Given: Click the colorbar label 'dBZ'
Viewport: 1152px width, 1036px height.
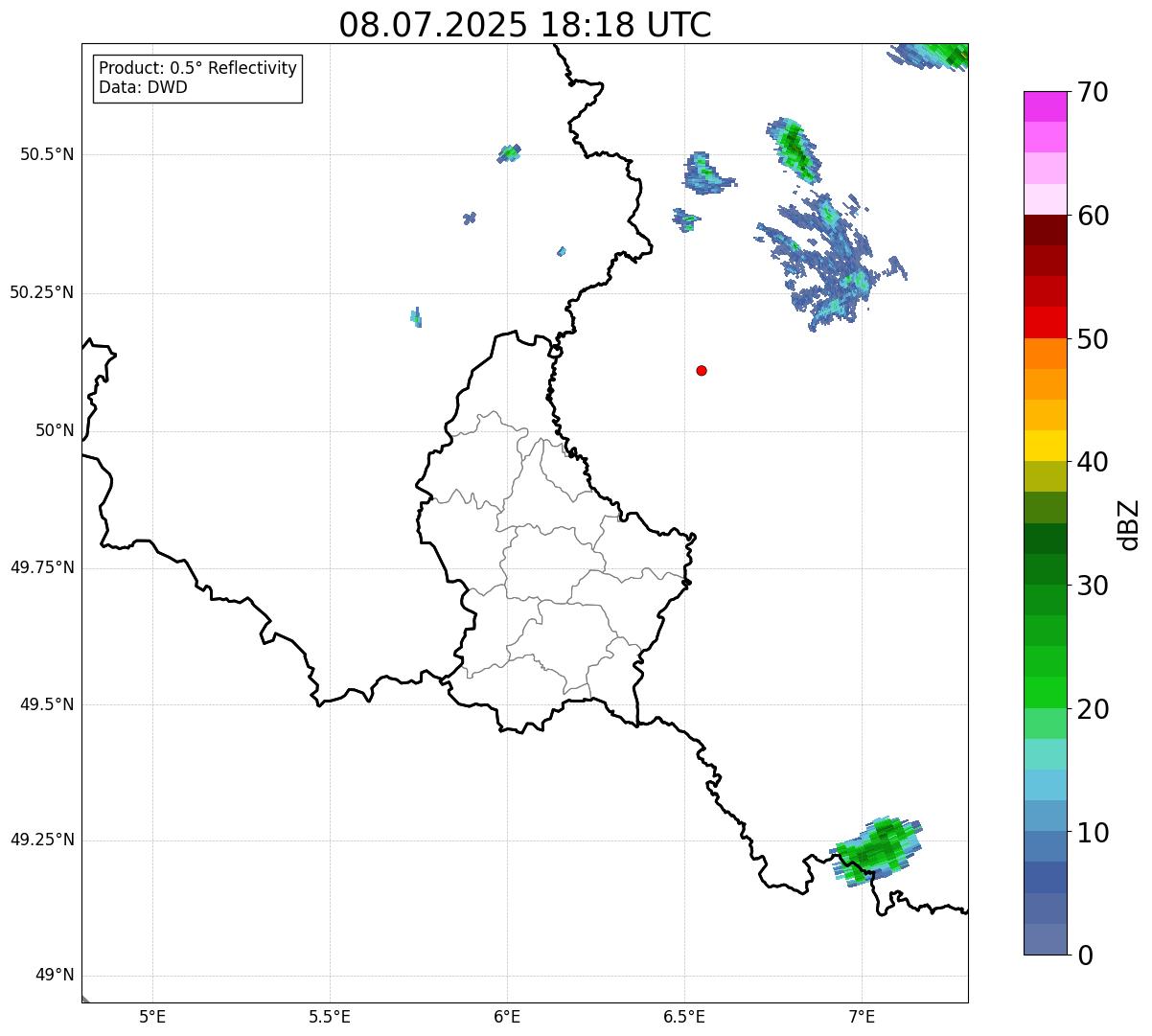Looking at the screenshot, I should click(1129, 524).
